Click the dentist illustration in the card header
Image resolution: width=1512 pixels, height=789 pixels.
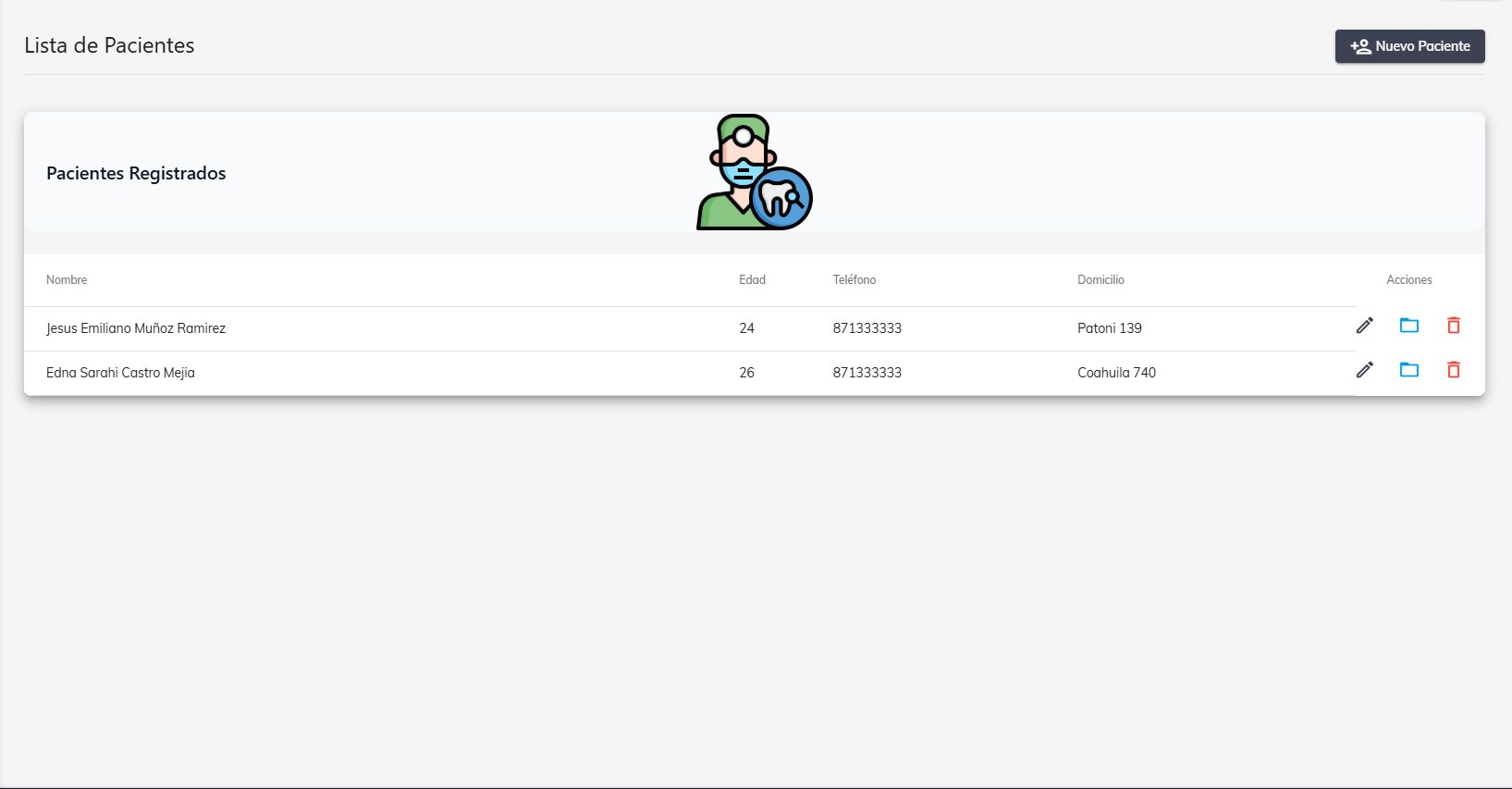pos(754,173)
